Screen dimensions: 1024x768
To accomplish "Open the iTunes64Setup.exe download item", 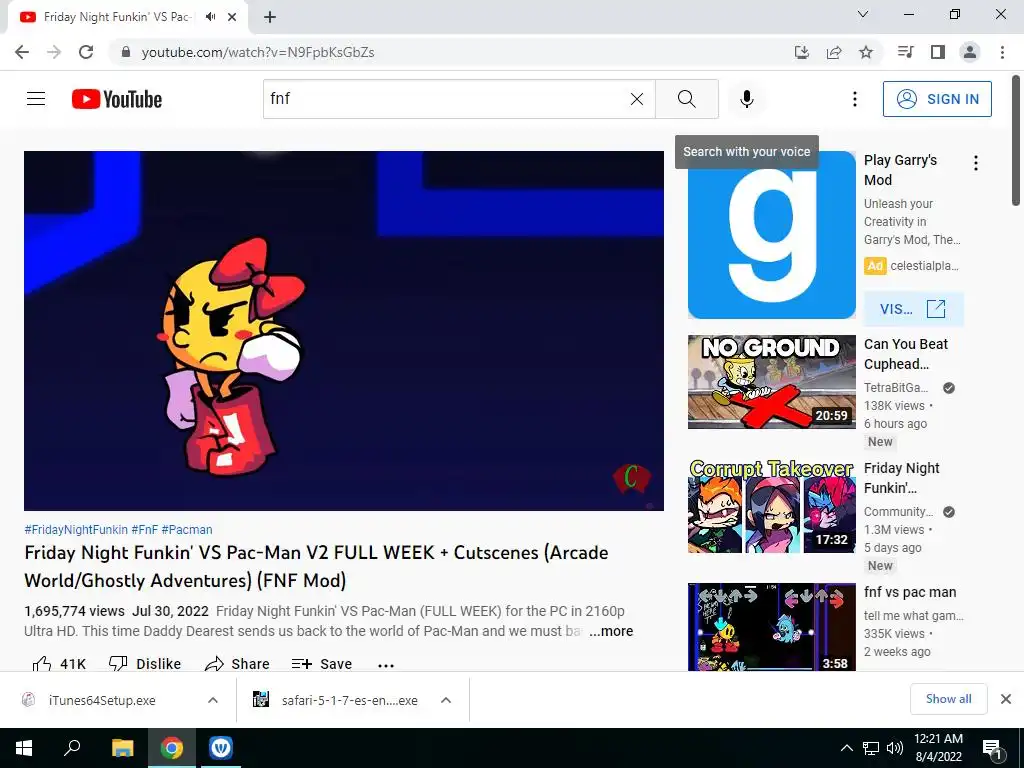I will [102, 700].
